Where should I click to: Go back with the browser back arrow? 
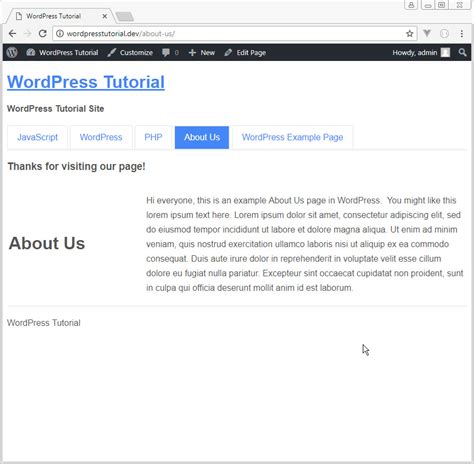click(x=12, y=34)
